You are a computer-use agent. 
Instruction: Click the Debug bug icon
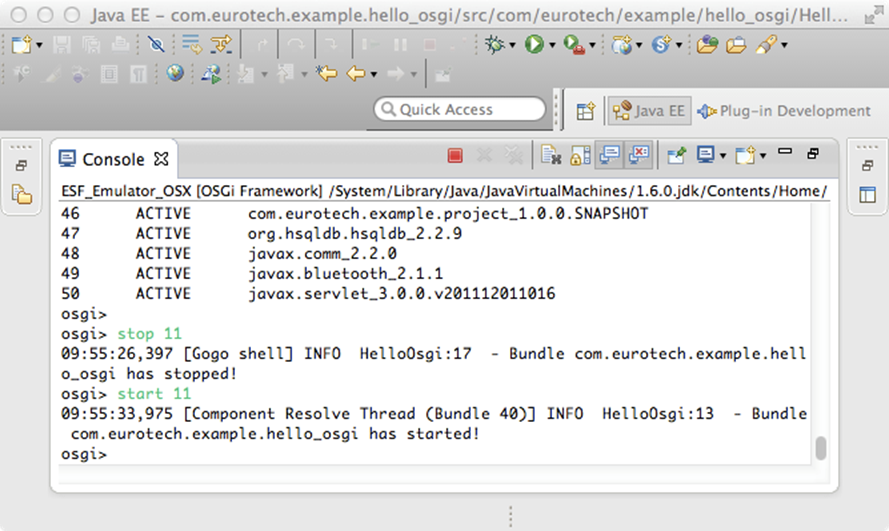tap(494, 44)
